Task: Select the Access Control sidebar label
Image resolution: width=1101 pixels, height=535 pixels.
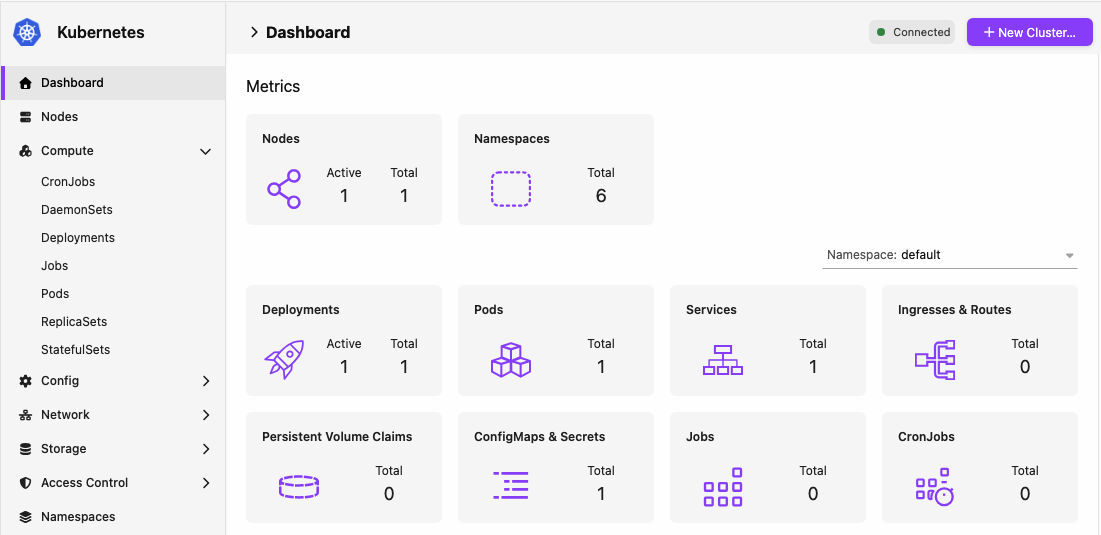Action: tap(85, 483)
